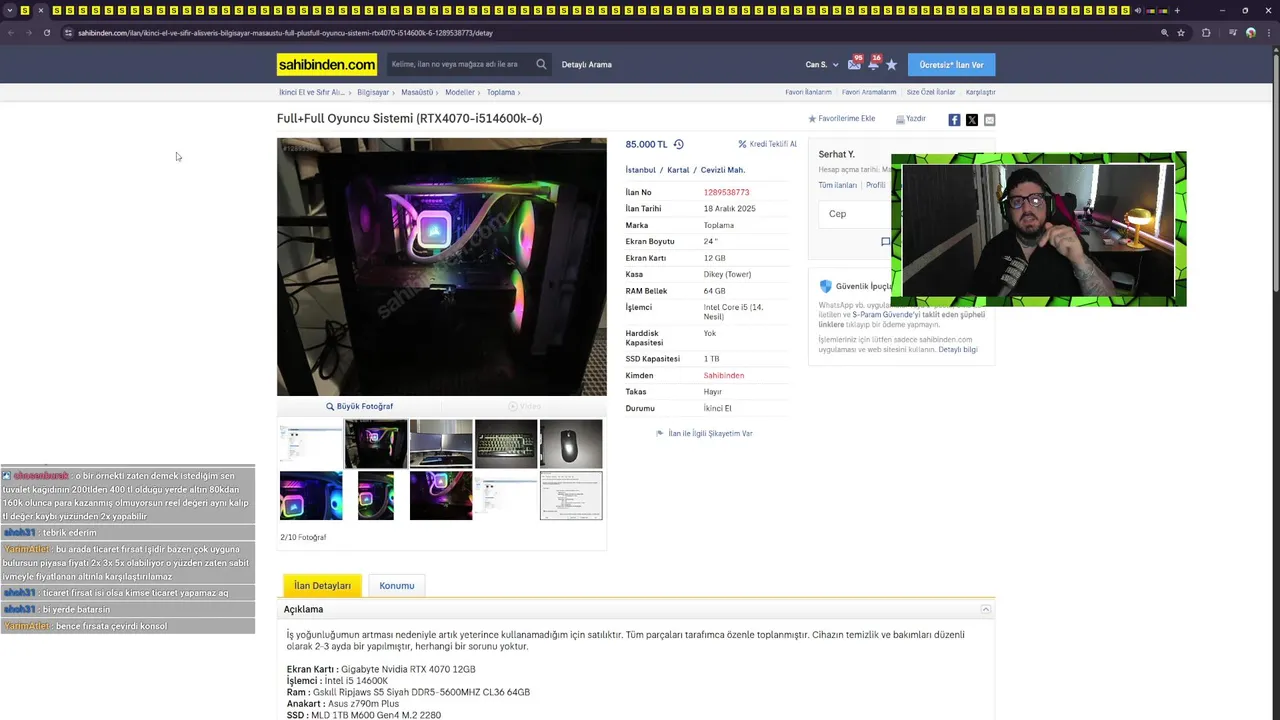The height and width of the screenshot is (720, 1280).
Task: Close the active browser tab
Action: 40,10
